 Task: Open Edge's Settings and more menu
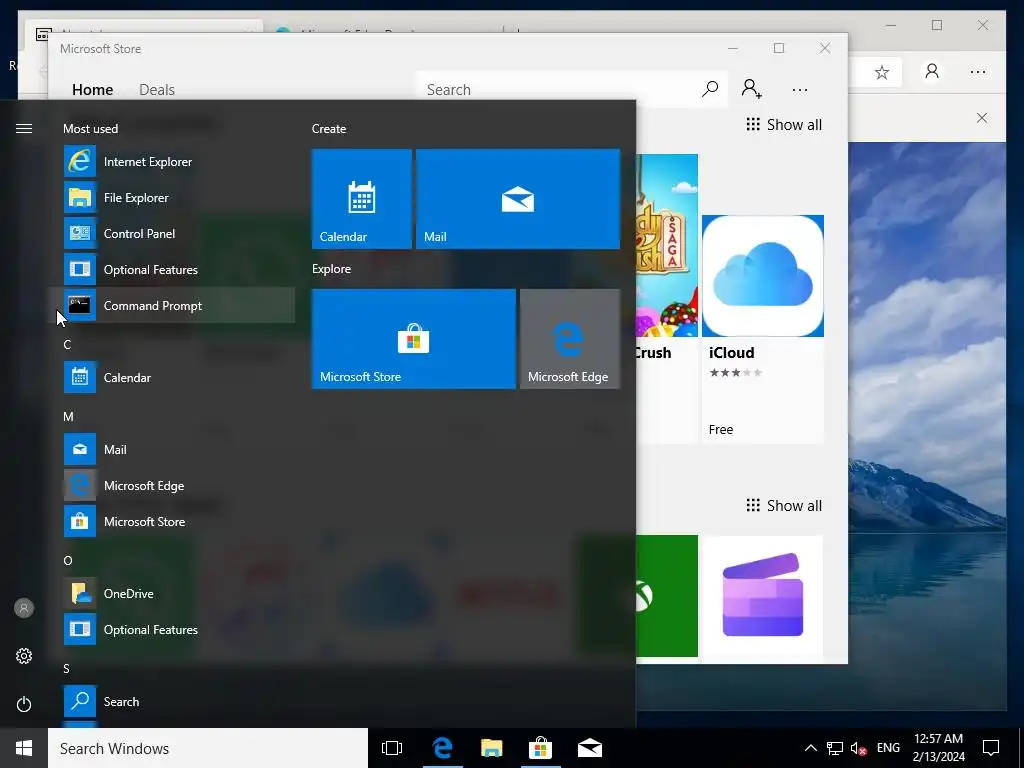[x=978, y=72]
